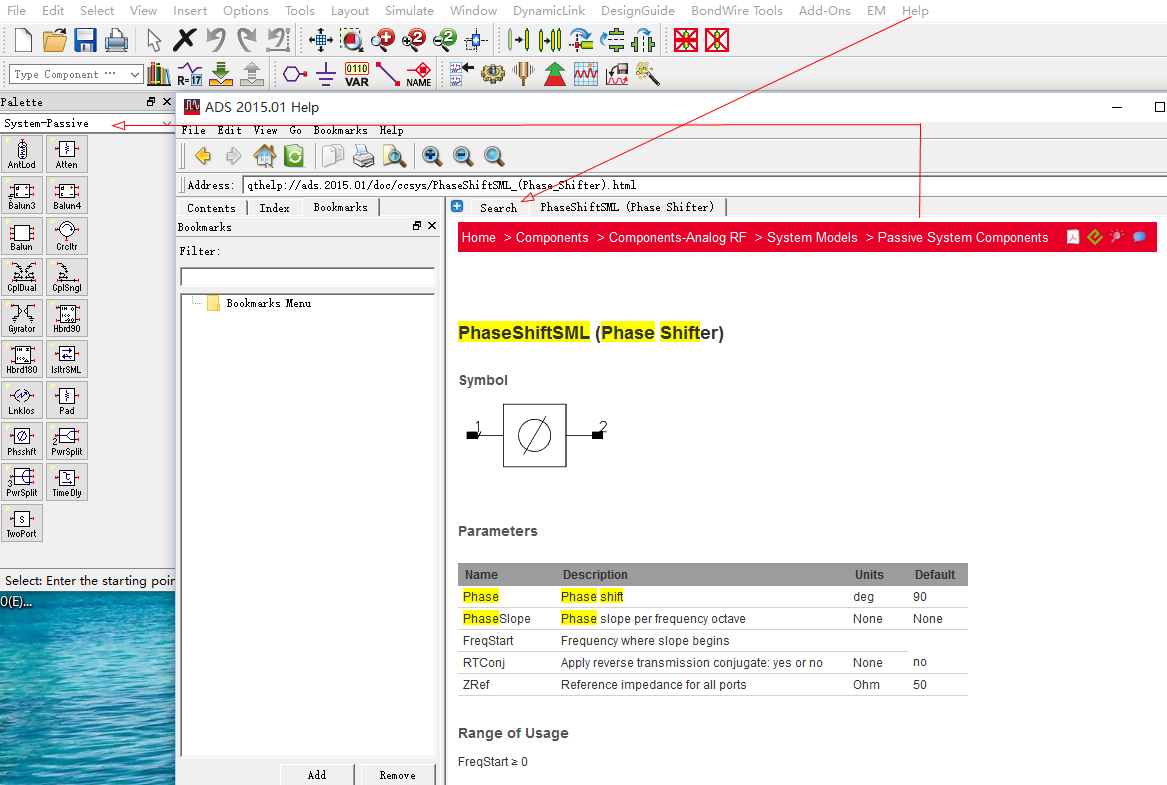Zoom in on the help page
Image resolution: width=1167 pixels, height=785 pixels.
coord(432,156)
